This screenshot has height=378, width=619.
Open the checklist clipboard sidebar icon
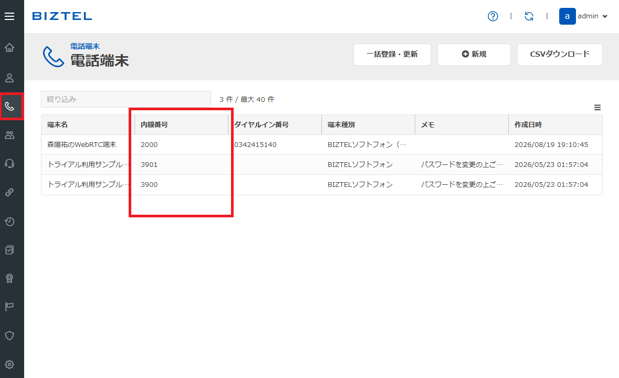9,250
